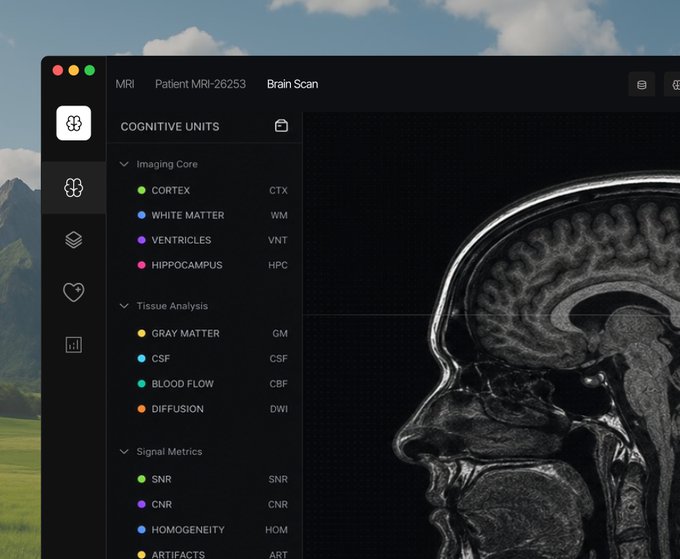Image resolution: width=680 pixels, height=559 pixels.
Task: Click the DWI abbreviation
Action: click(279, 409)
